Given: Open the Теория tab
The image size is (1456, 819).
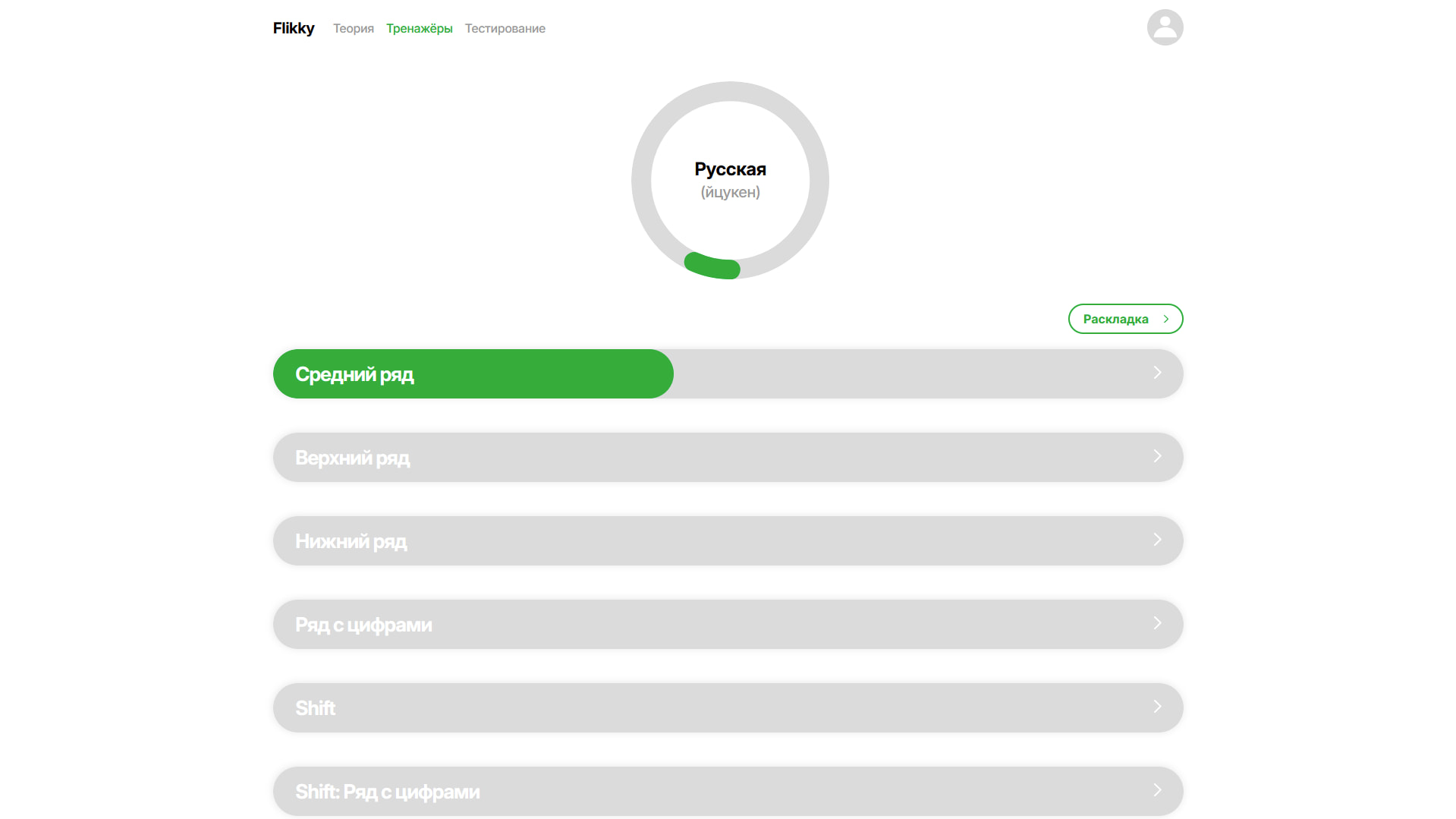Looking at the screenshot, I should [354, 28].
